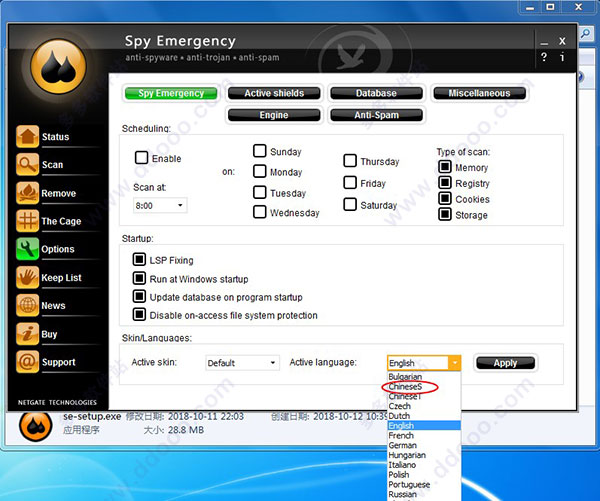Maximize the background Explorer window
This screenshot has width=600, height=501.
[x=550, y=7]
